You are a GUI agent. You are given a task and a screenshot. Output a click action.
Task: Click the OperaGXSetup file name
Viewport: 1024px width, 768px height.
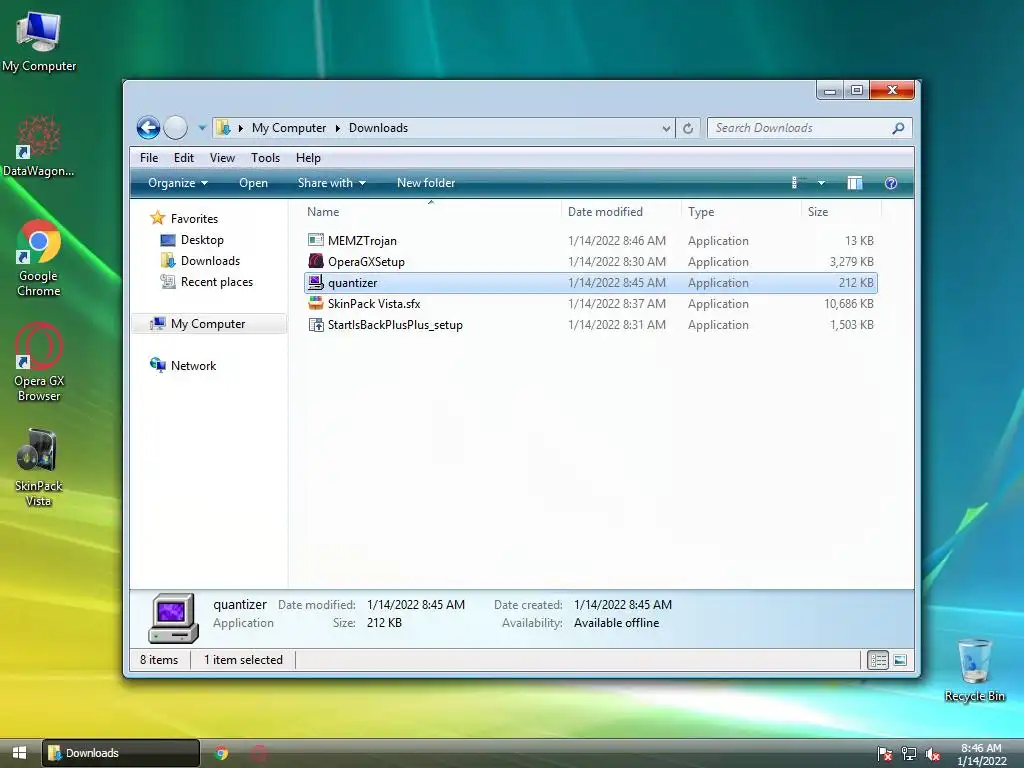[x=366, y=262]
